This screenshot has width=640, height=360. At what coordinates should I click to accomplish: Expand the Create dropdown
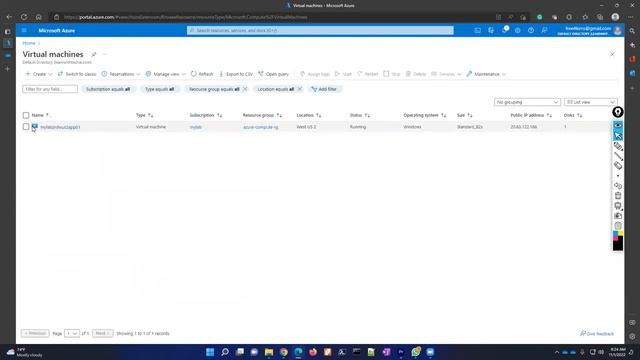coord(39,74)
